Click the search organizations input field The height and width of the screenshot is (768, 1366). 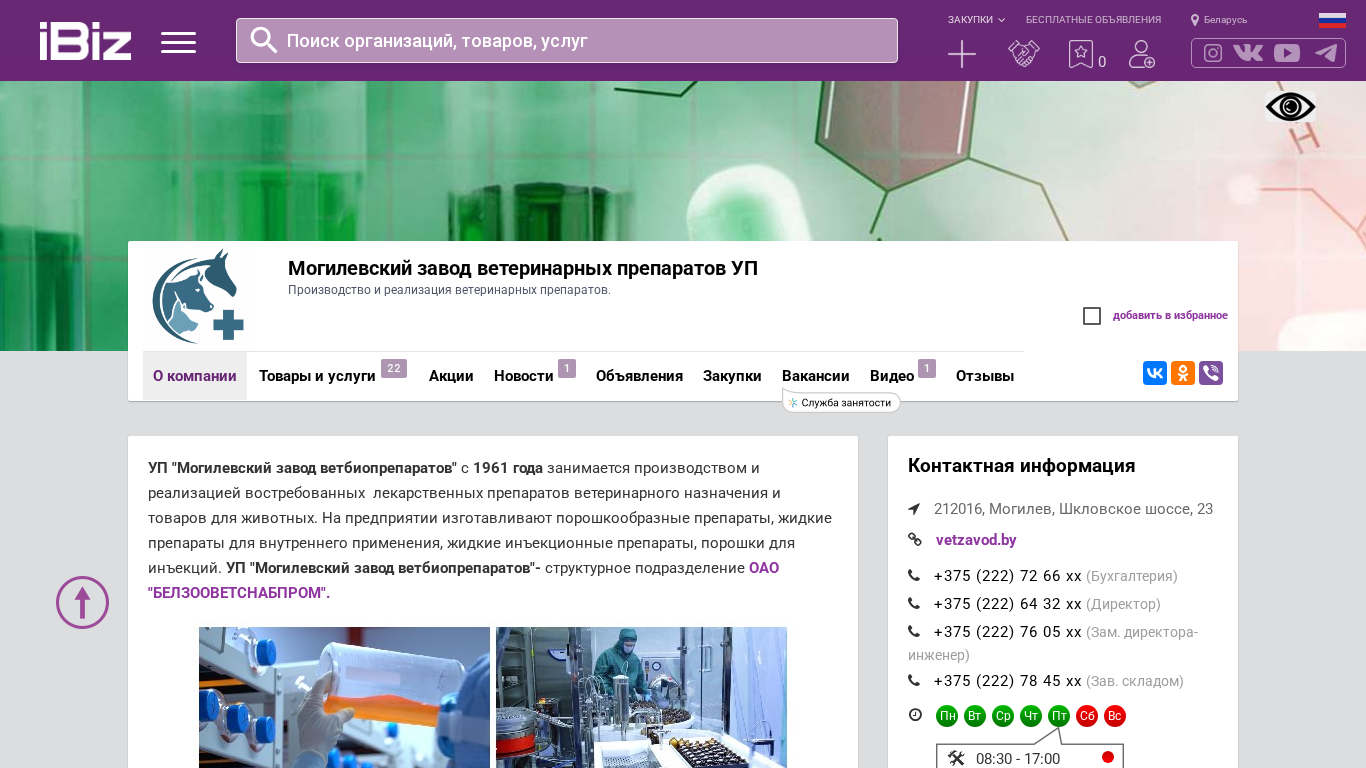tap(580, 41)
